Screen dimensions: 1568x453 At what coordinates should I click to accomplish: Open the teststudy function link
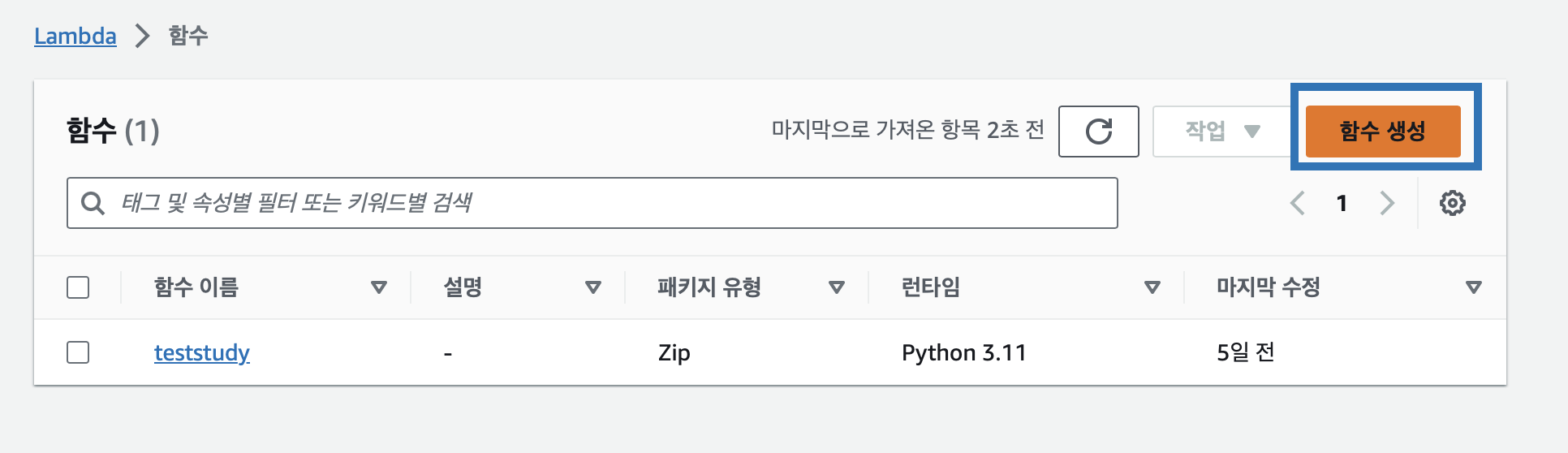click(202, 353)
